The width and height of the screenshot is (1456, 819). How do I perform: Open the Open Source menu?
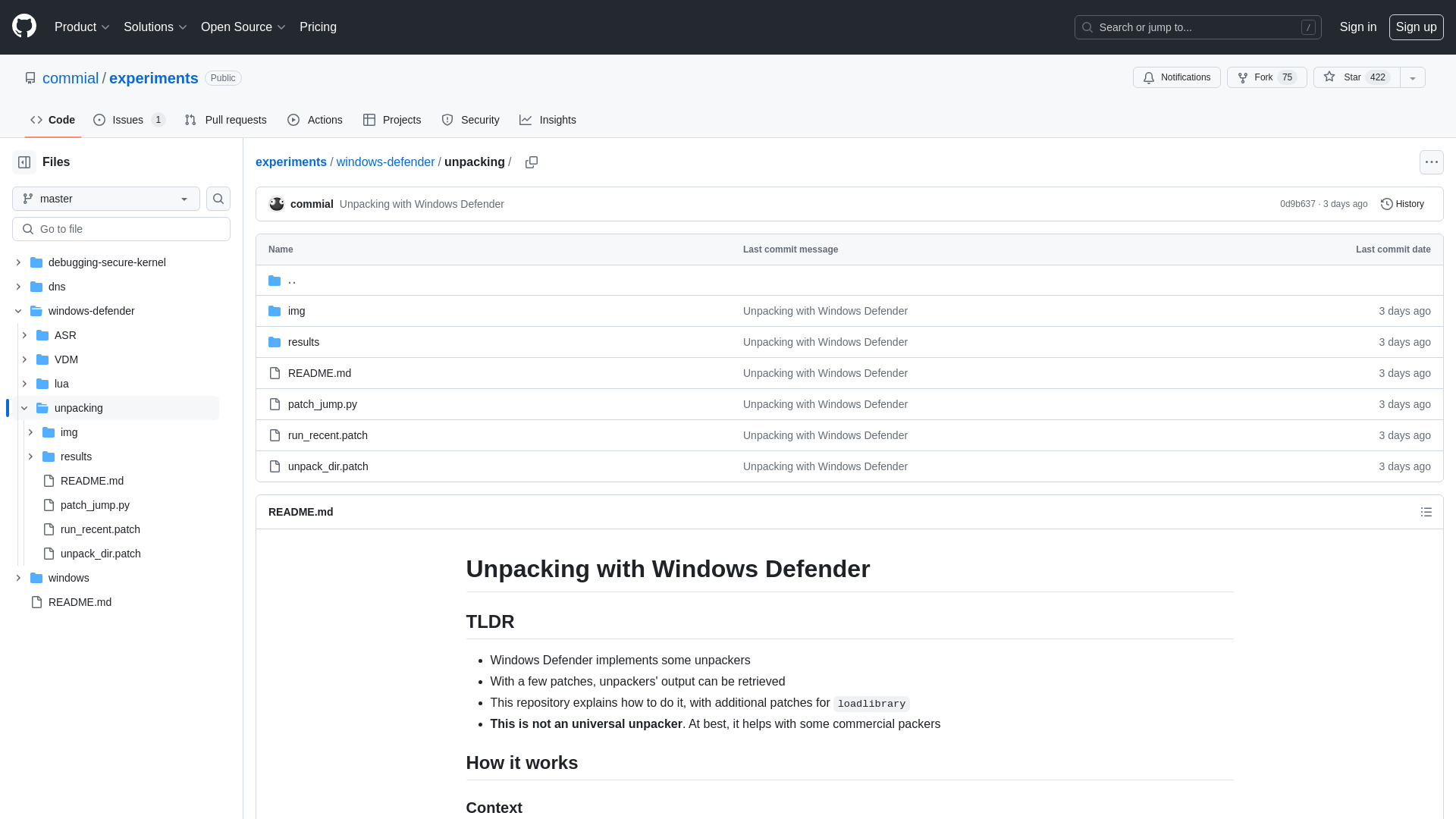243,27
